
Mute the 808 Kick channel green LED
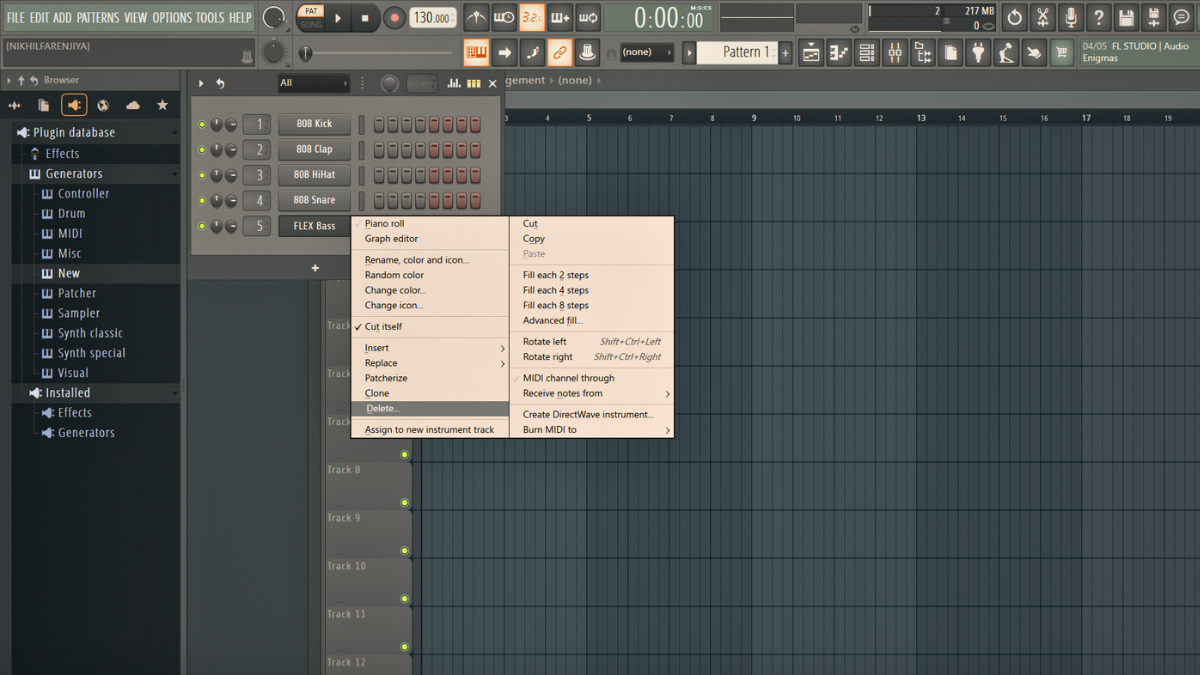click(202, 125)
